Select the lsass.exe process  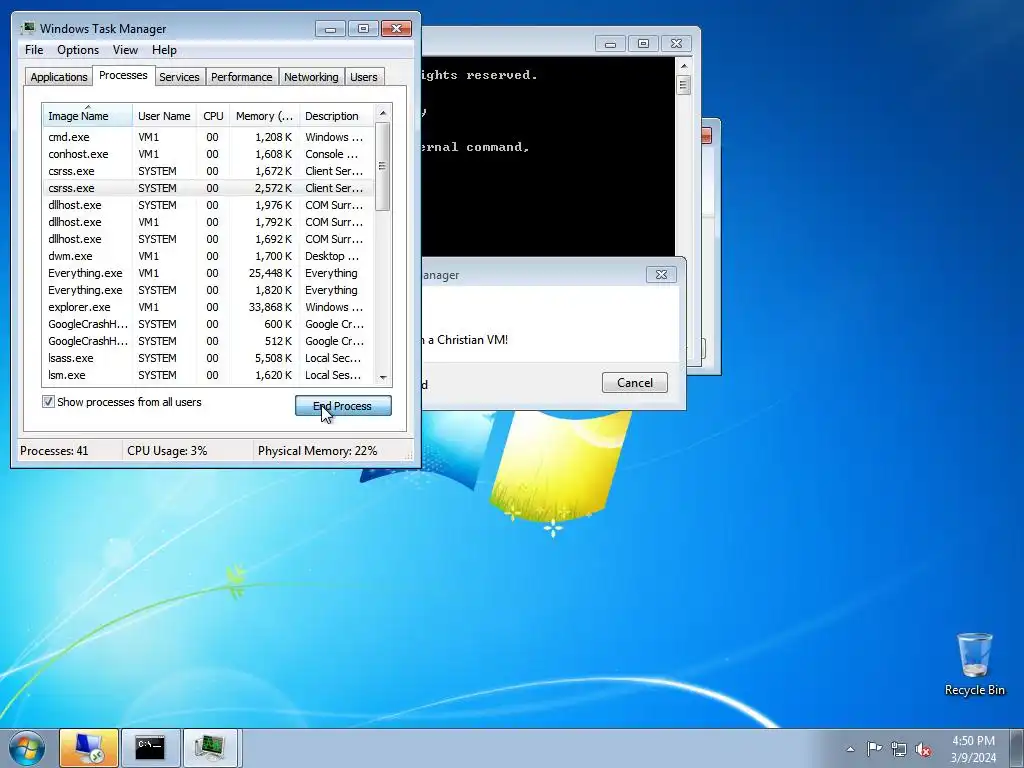click(x=209, y=358)
